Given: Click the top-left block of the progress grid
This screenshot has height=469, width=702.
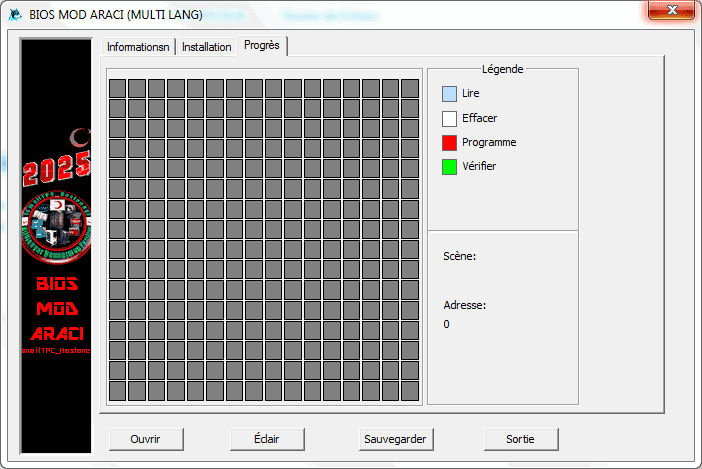Looking at the screenshot, I should pyautogui.click(x=117, y=88).
